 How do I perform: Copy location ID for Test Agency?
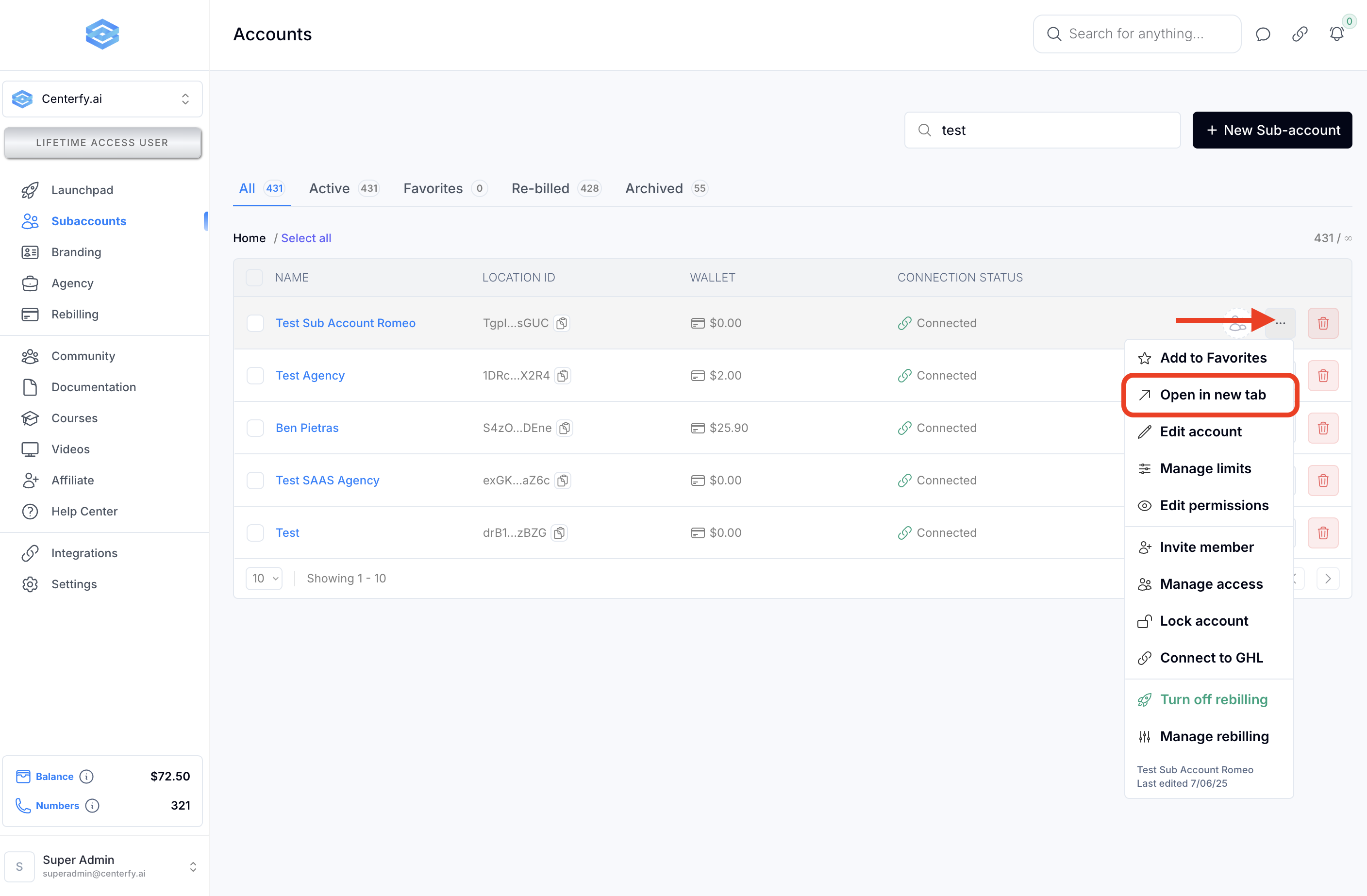click(x=563, y=376)
